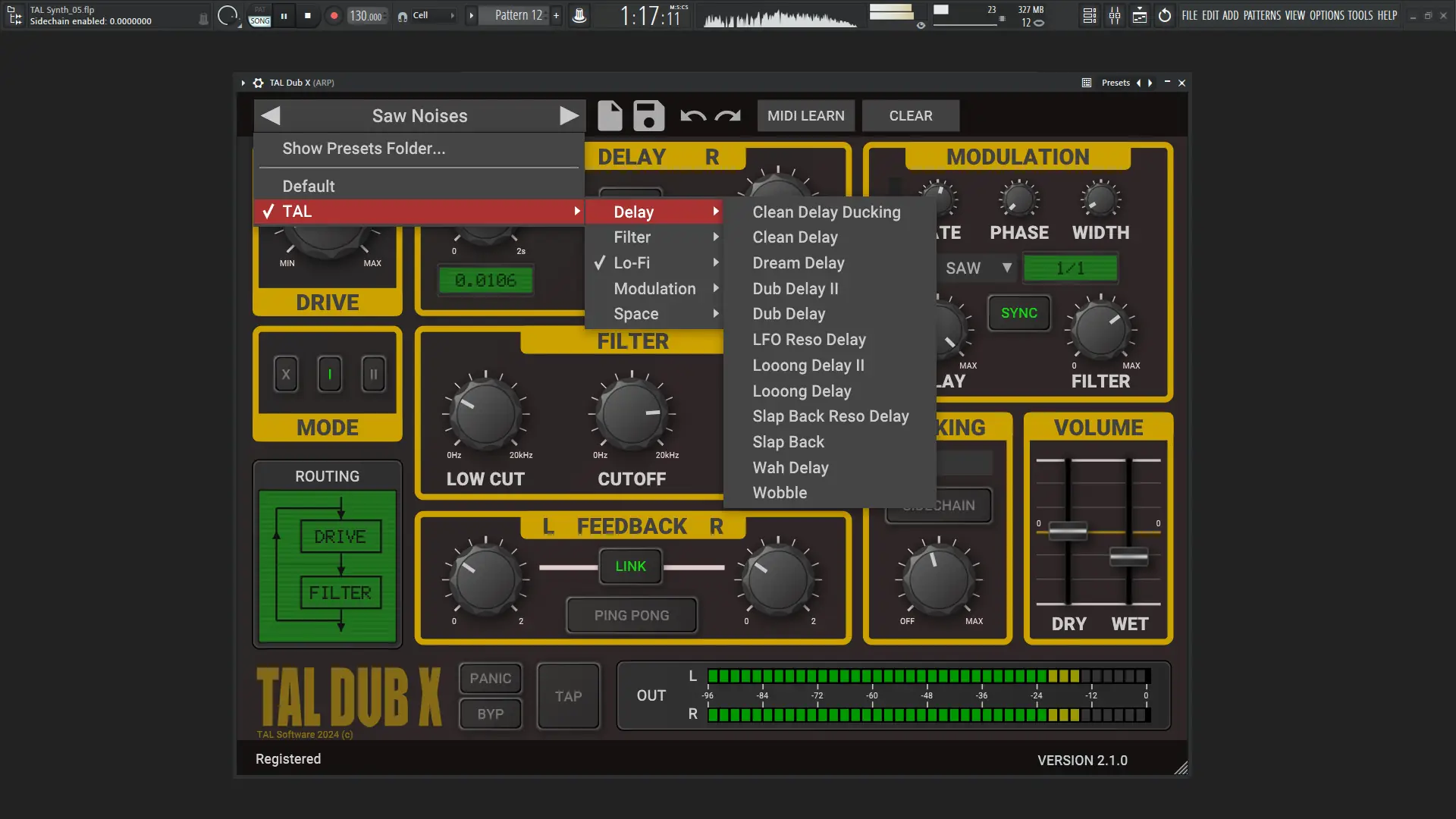The image size is (1456, 819).
Task: Click previous preset arrow in plugin title bar
Action: [x=1138, y=83]
